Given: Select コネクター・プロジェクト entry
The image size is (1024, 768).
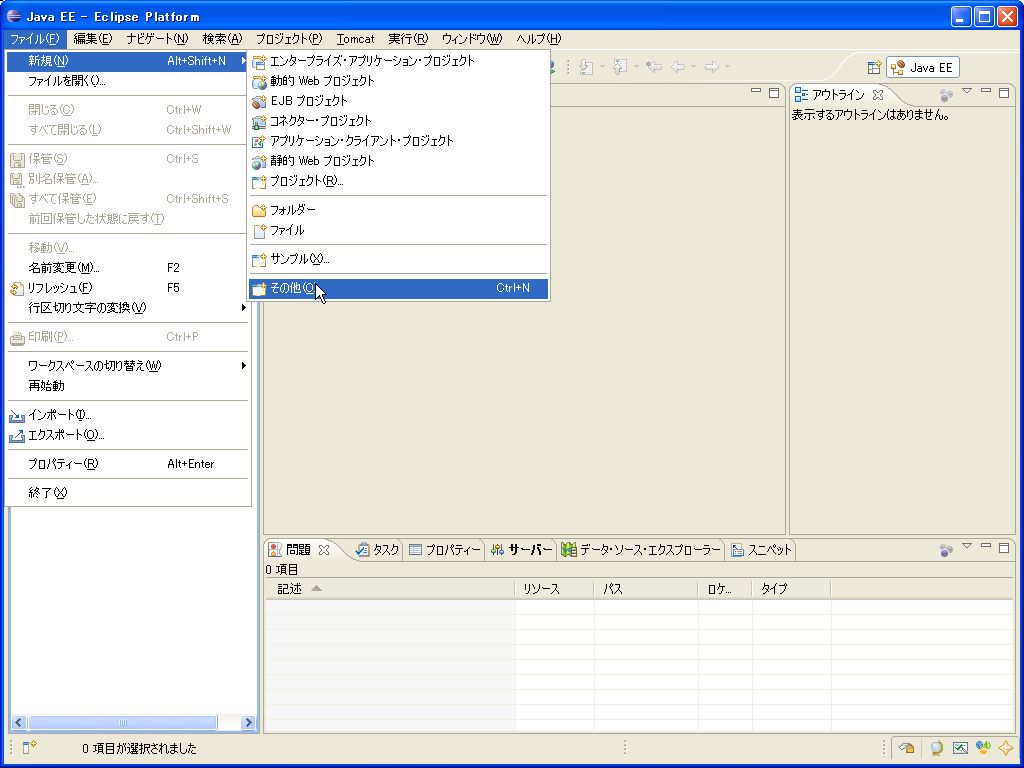Looking at the screenshot, I should point(398,121).
